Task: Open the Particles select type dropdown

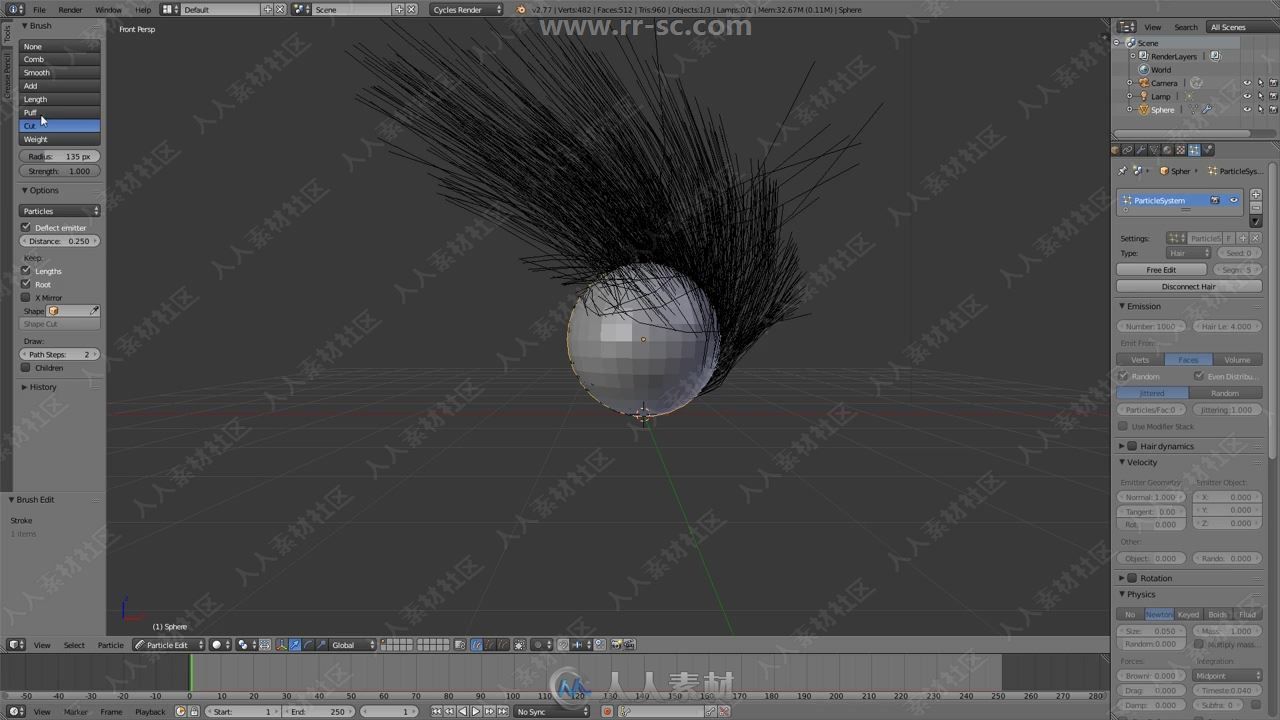Action: click(61, 211)
